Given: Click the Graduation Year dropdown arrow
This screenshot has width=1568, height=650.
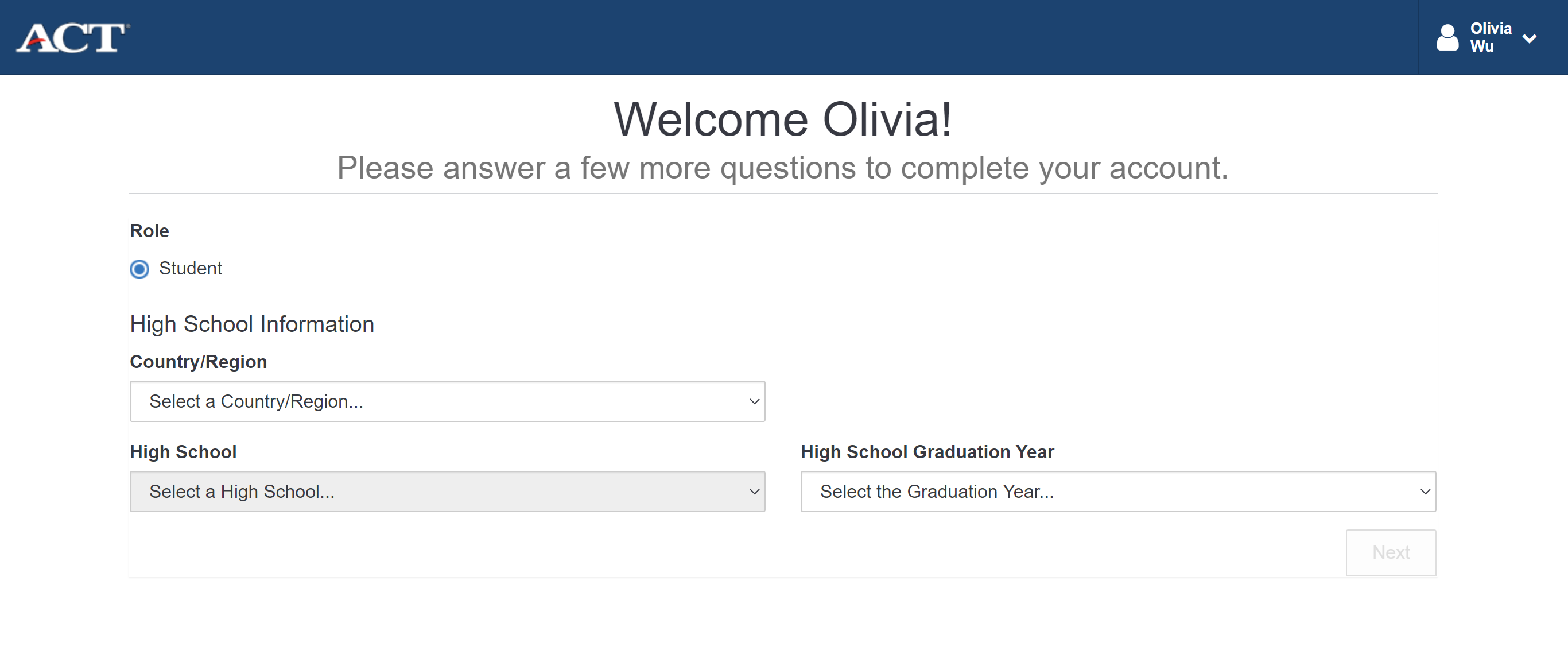Looking at the screenshot, I should [x=1425, y=492].
